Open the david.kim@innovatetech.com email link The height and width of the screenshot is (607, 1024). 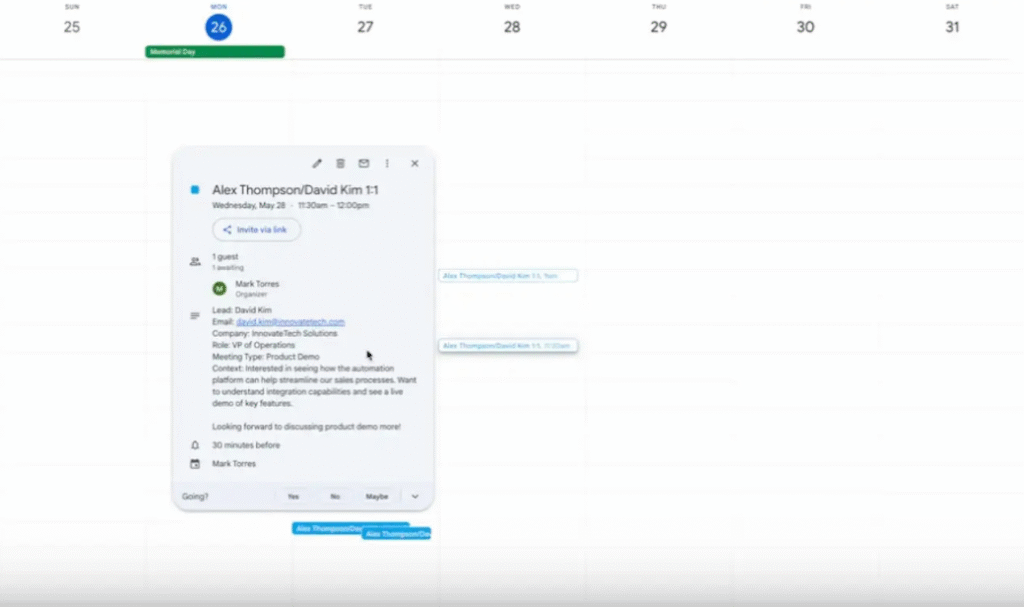pyautogui.click(x=290, y=322)
